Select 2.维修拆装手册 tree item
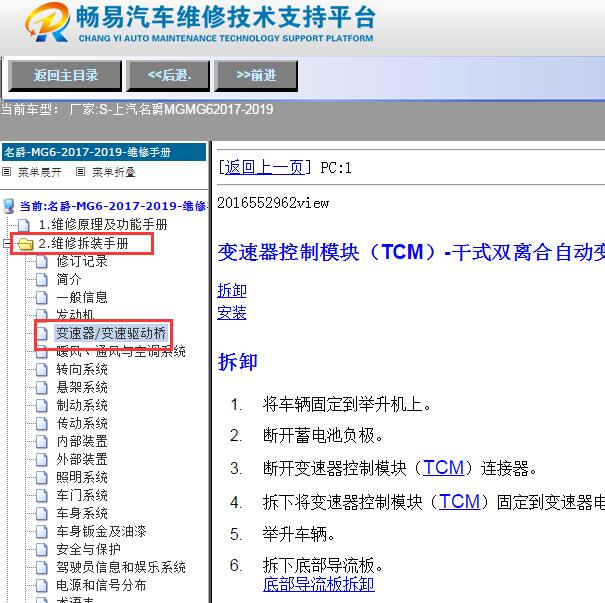 tap(83, 243)
